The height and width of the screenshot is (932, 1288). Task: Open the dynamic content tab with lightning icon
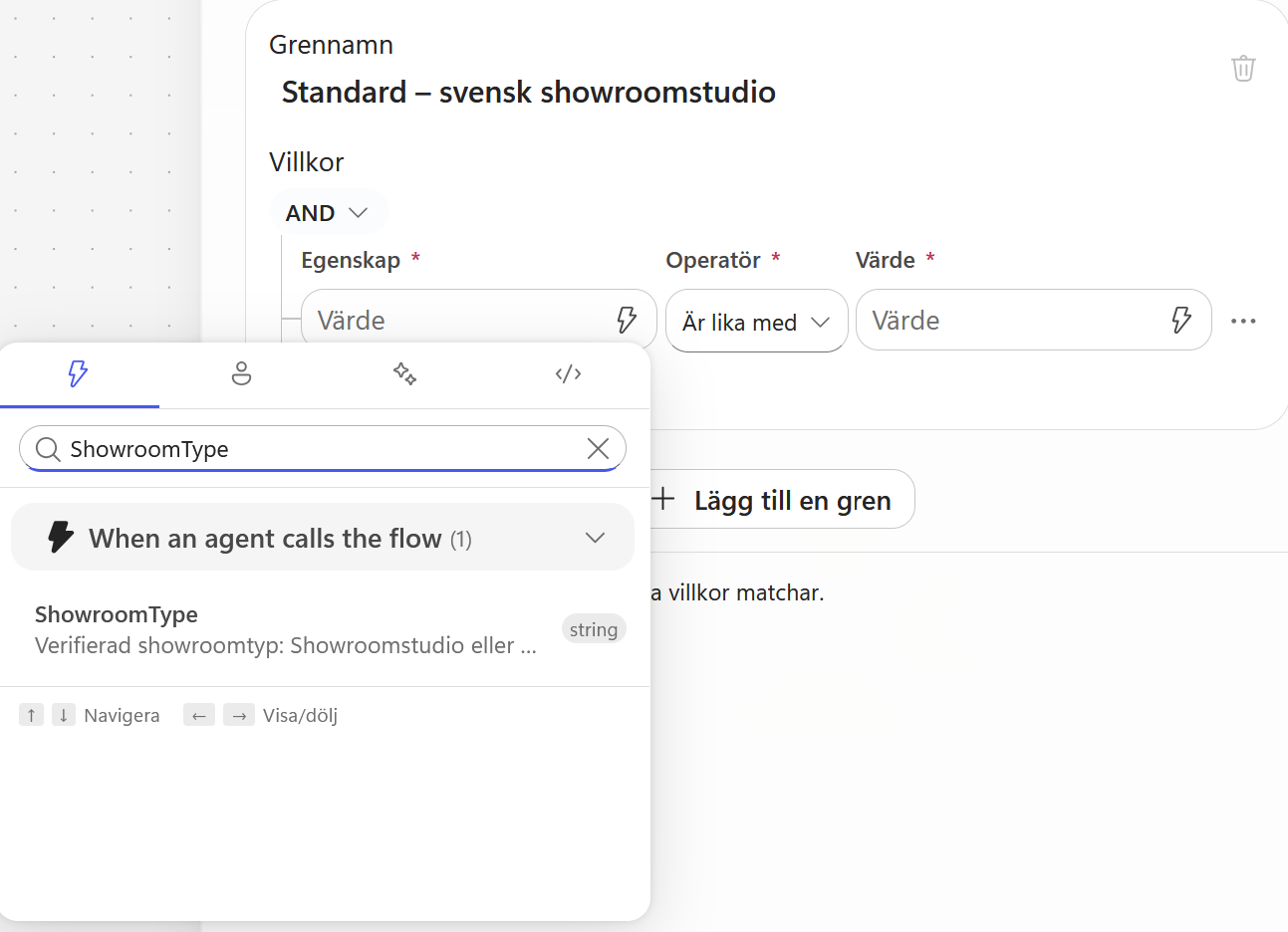pyautogui.click(x=78, y=373)
